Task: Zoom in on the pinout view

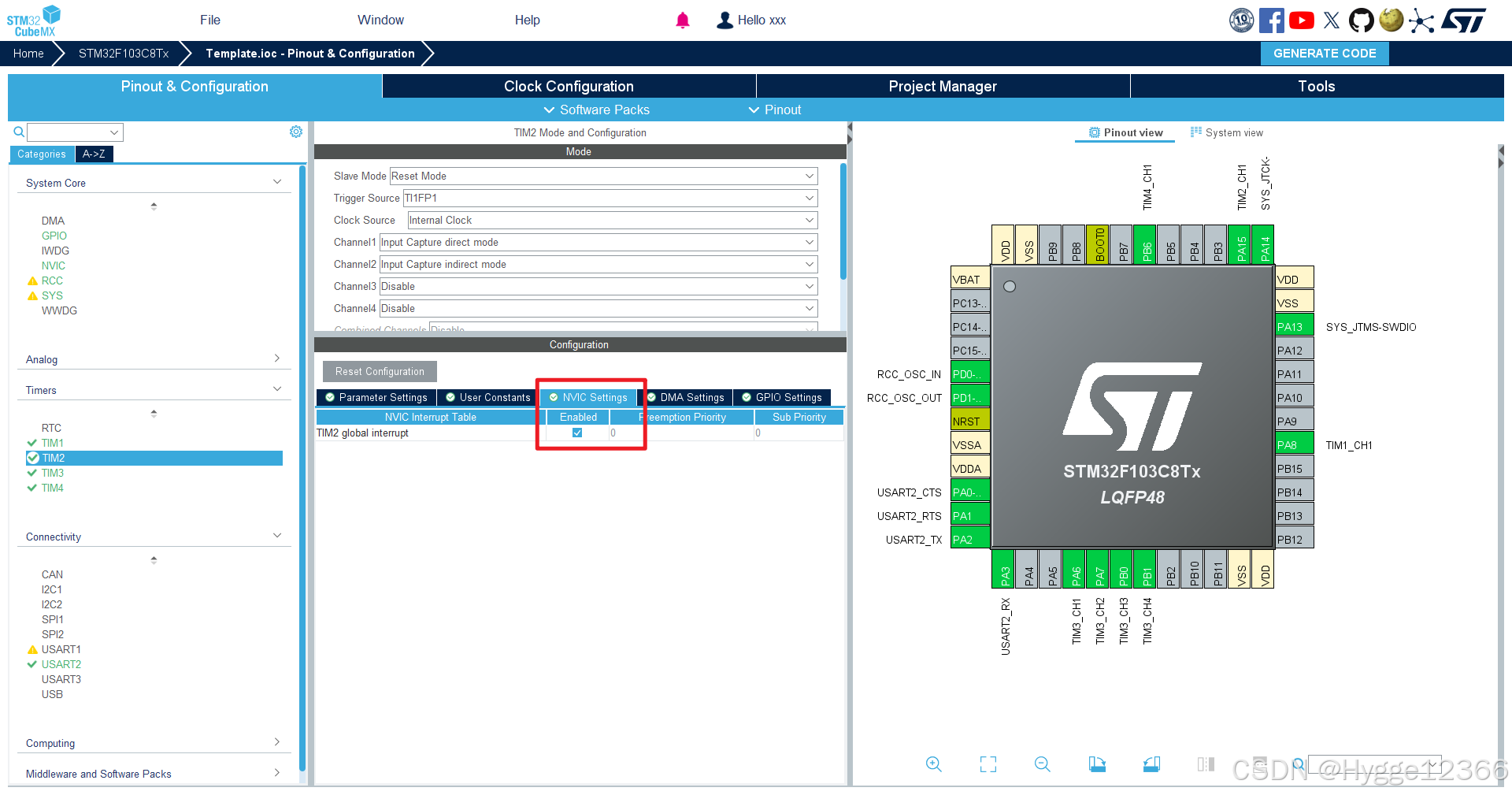Action: pyautogui.click(x=934, y=763)
